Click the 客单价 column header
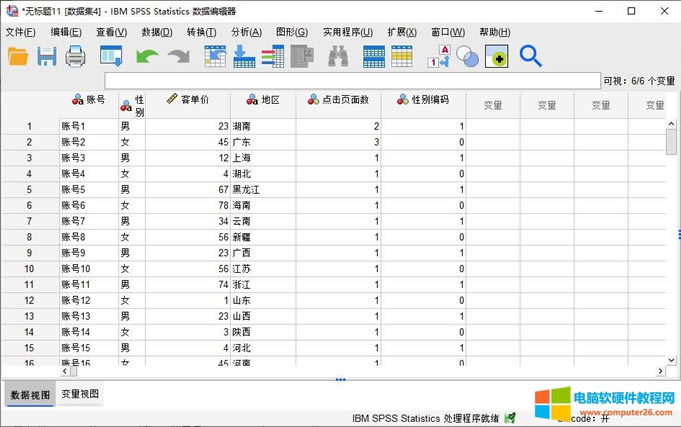 pos(188,100)
